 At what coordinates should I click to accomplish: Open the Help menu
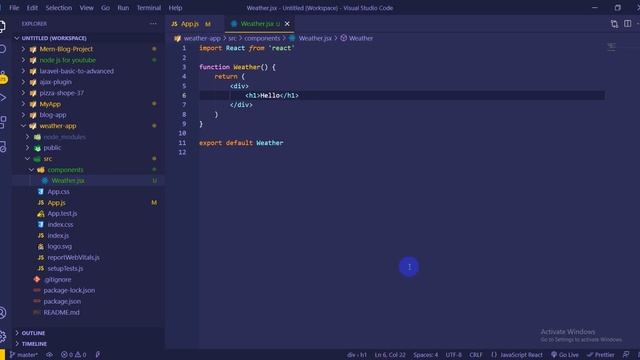click(176, 8)
